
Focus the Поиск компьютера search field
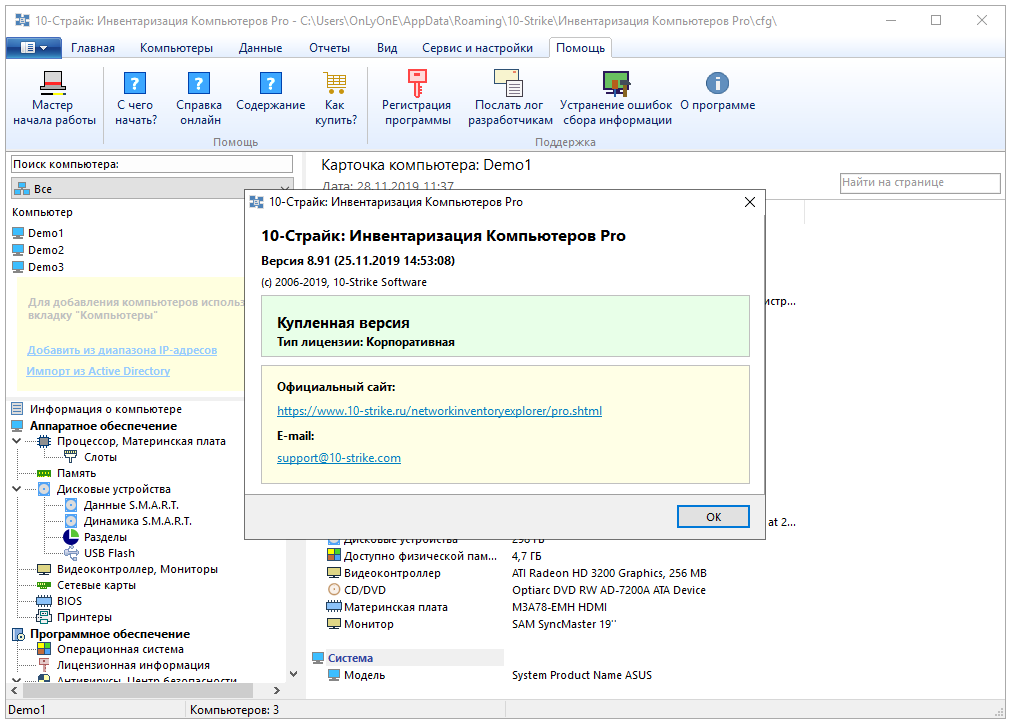coord(152,164)
